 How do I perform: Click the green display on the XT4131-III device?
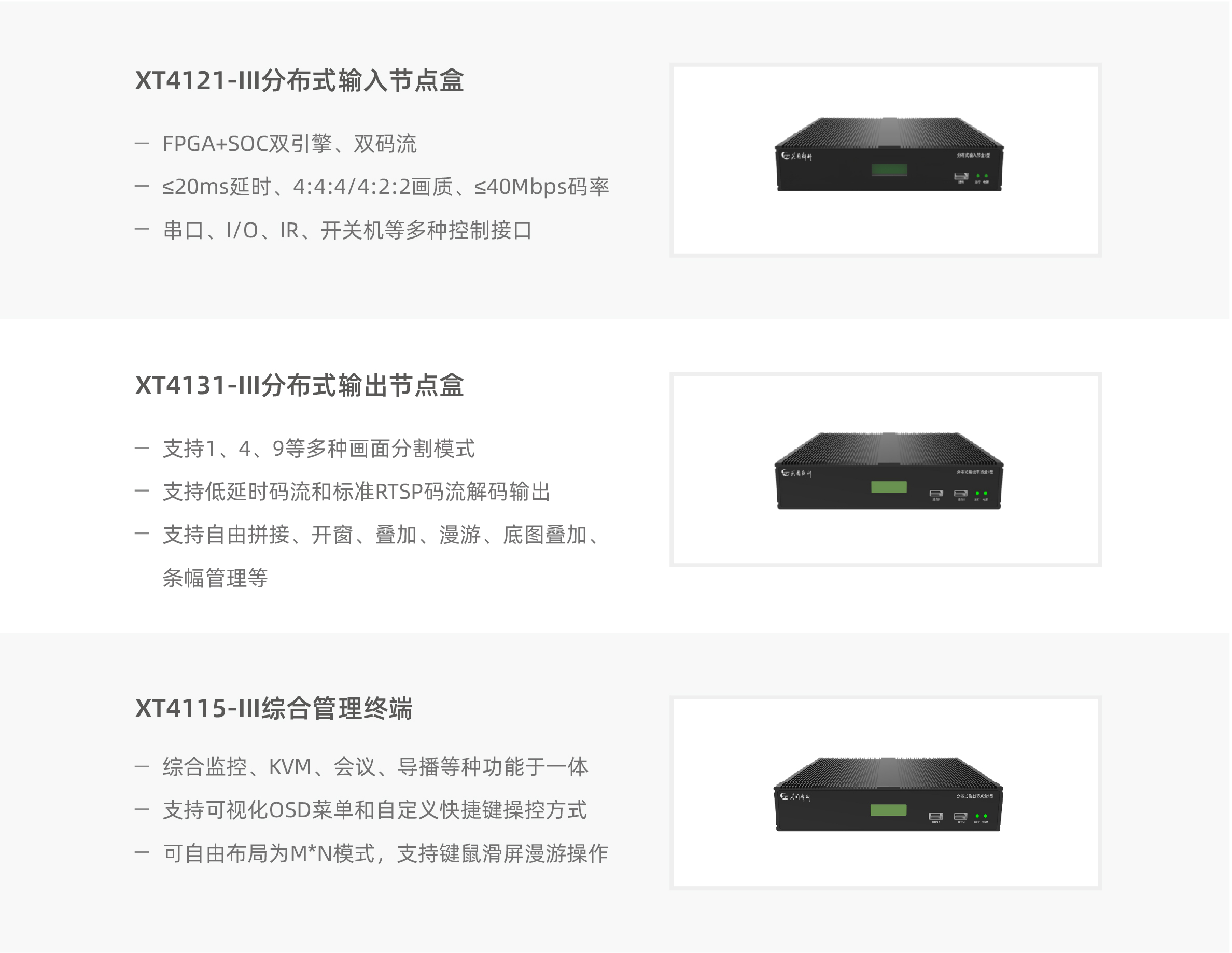click(889, 487)
